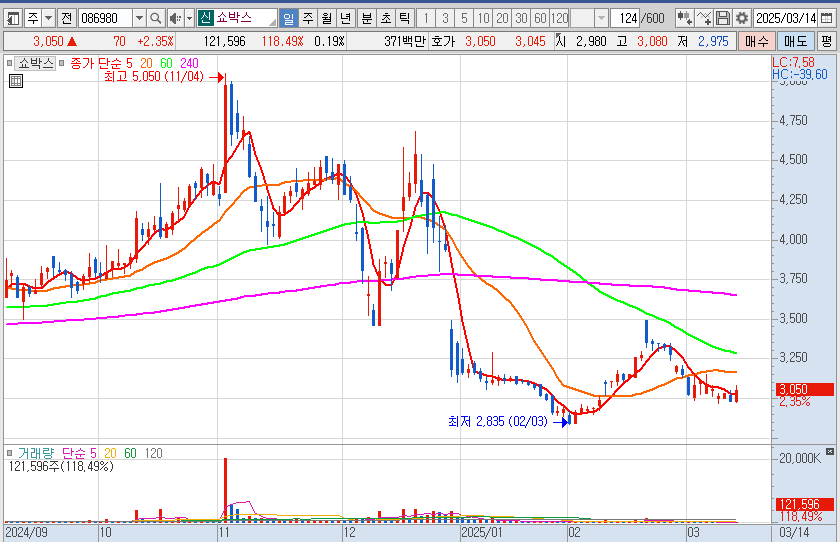This screenshot has width=840, height=542.
Task: Click the 저 low price 2,975
Action: (x=713, y=41)
